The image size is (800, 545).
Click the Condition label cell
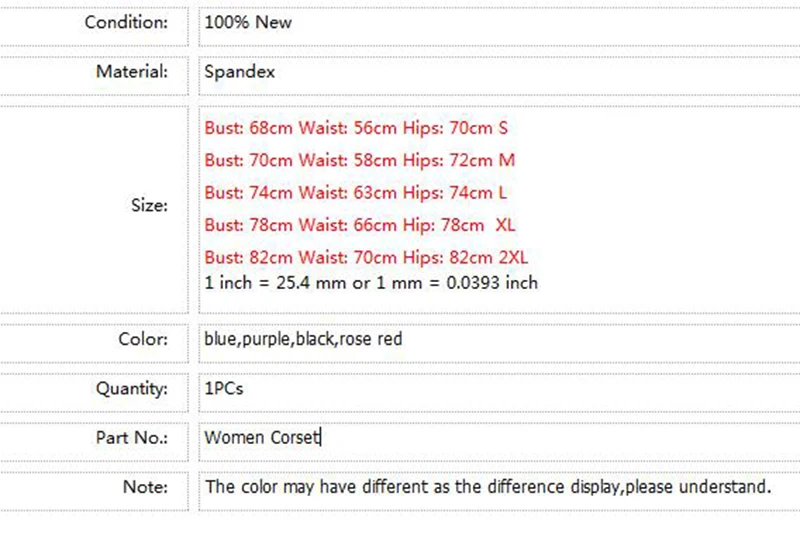pyautogui.click(x=94, y=22)
